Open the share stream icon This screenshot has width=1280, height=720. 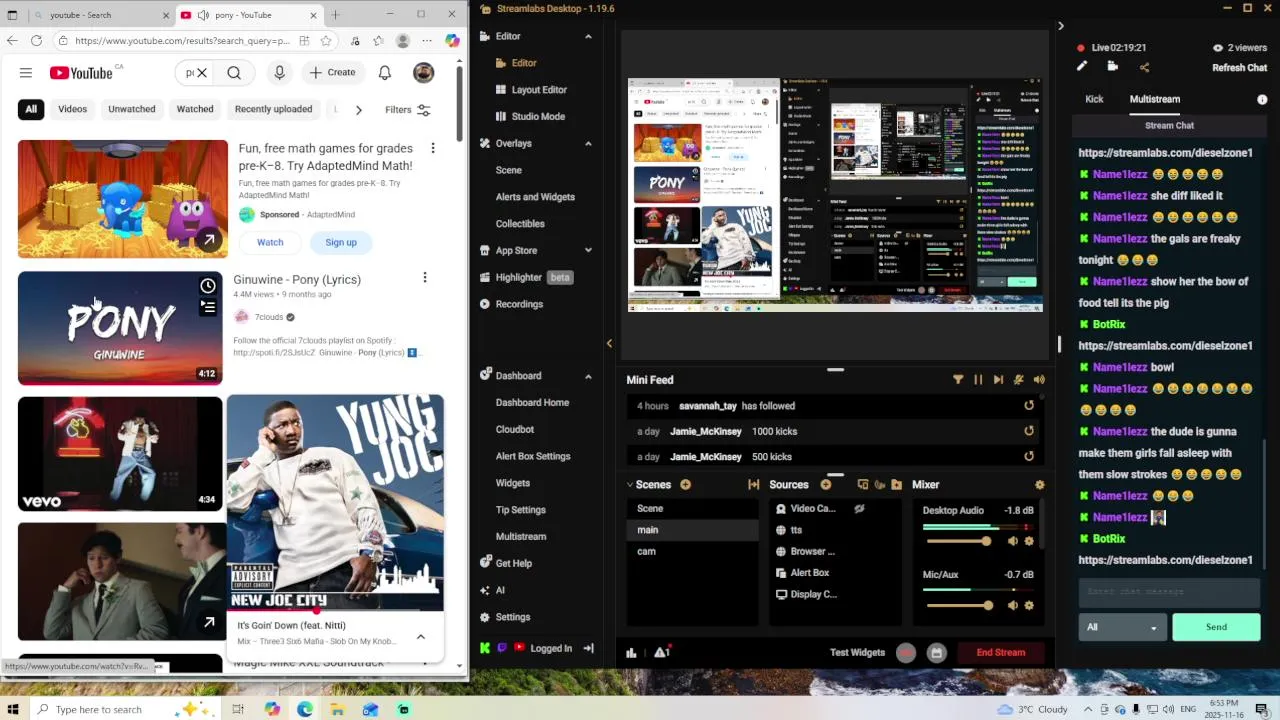(x=1144, y=67)
